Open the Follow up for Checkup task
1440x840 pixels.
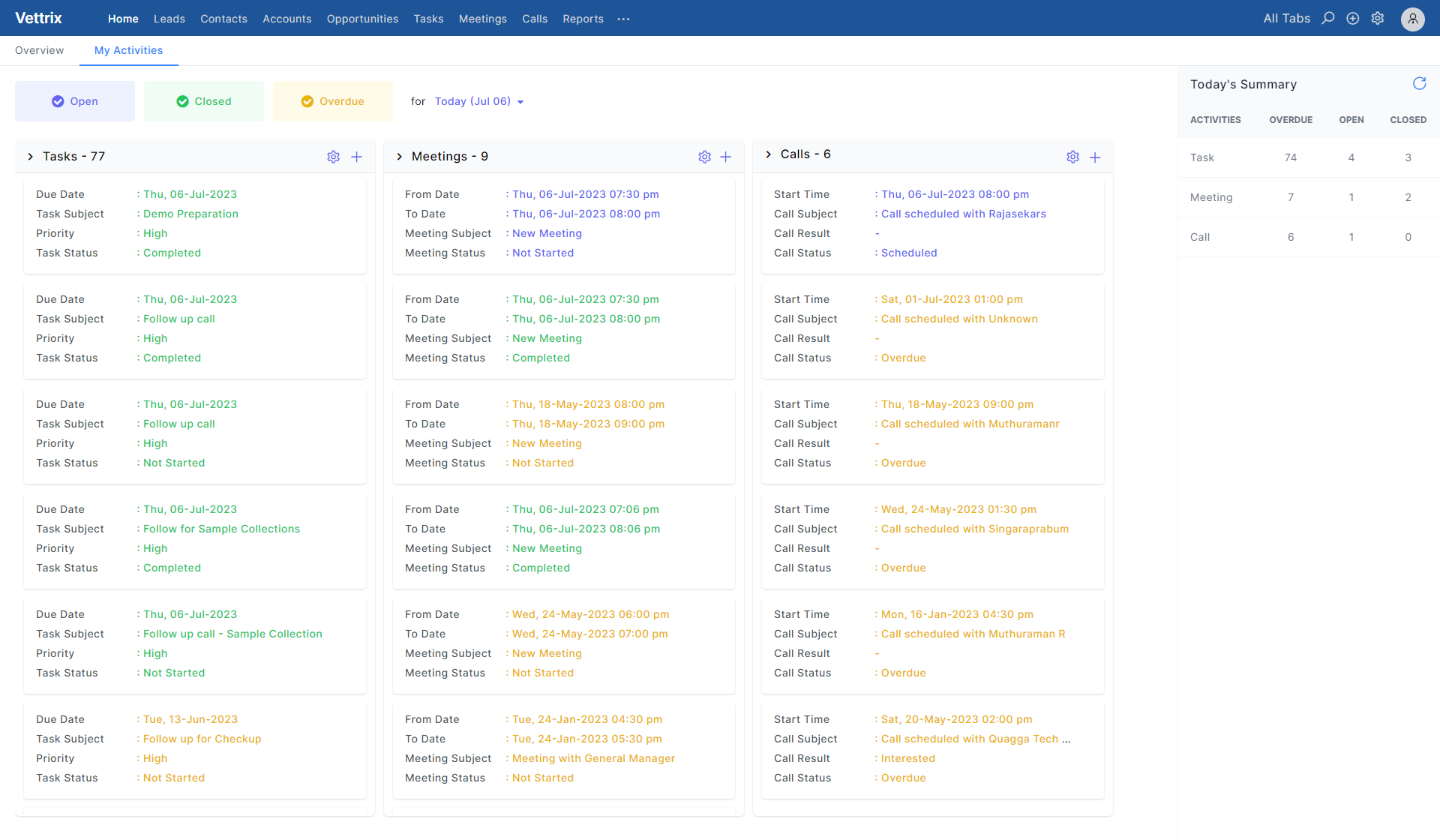point(202,739)
